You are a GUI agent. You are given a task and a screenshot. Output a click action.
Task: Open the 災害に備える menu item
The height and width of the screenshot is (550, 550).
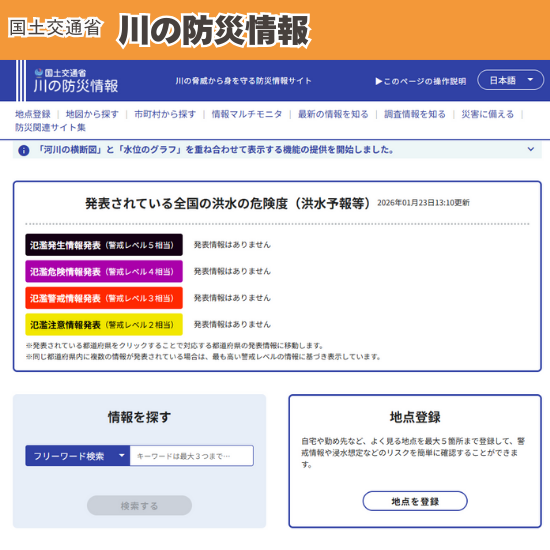488,114
